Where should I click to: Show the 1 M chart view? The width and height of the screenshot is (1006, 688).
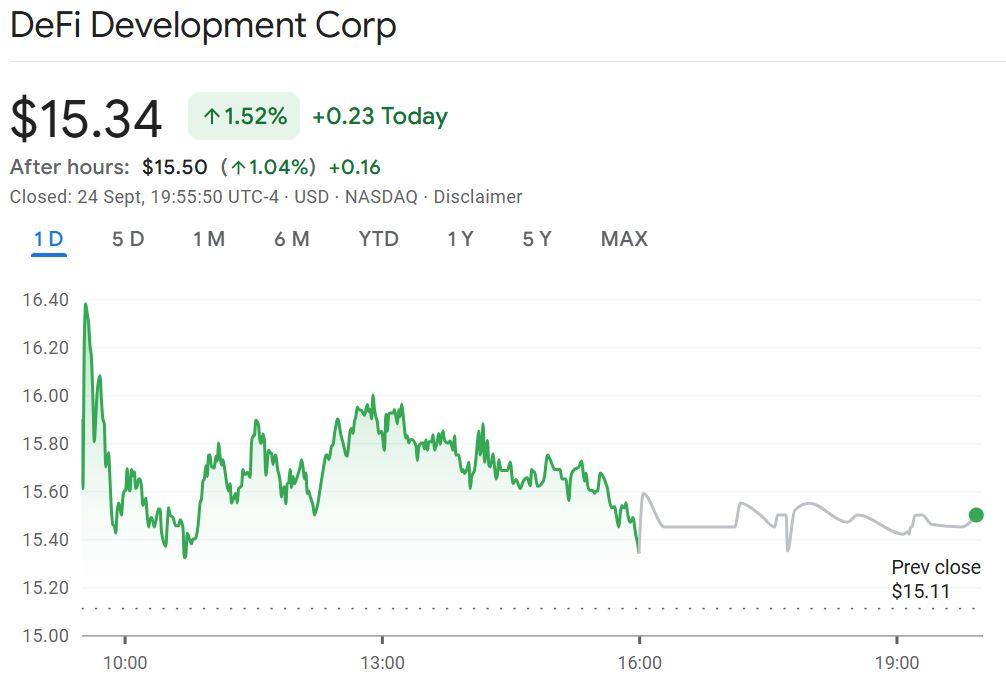[x=209, y=239]
